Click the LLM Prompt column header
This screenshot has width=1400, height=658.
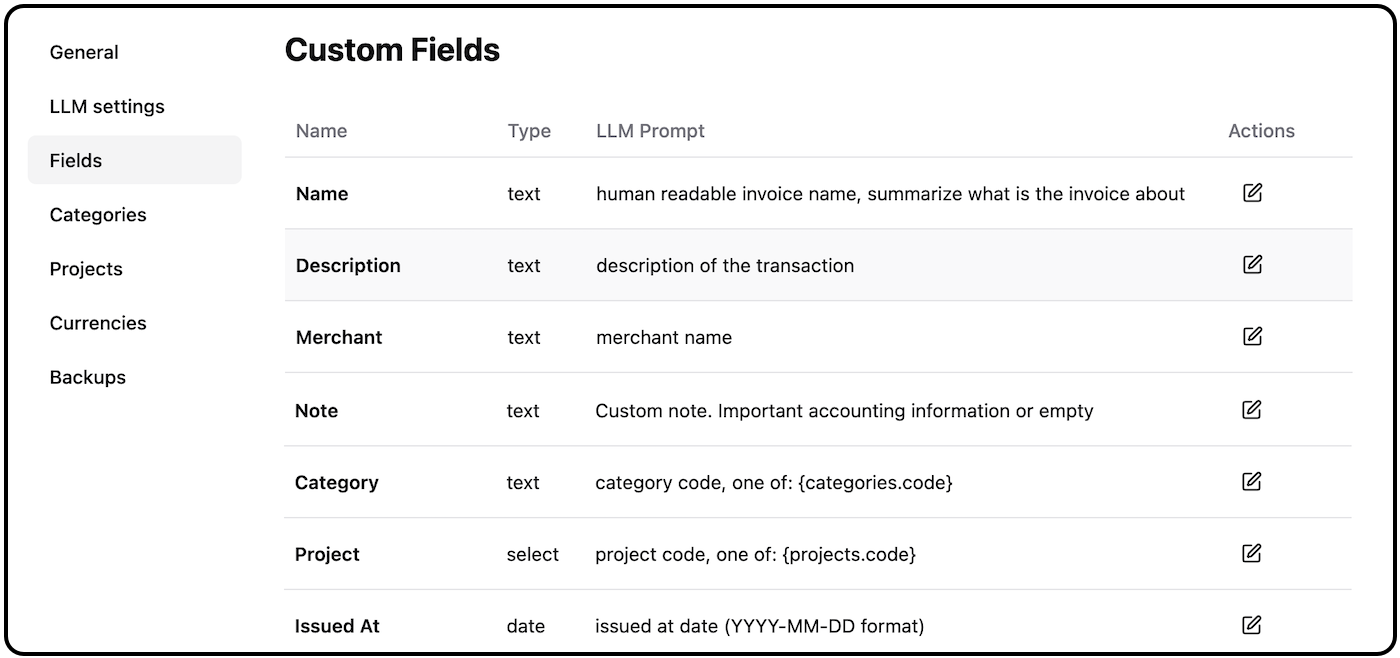650,131
